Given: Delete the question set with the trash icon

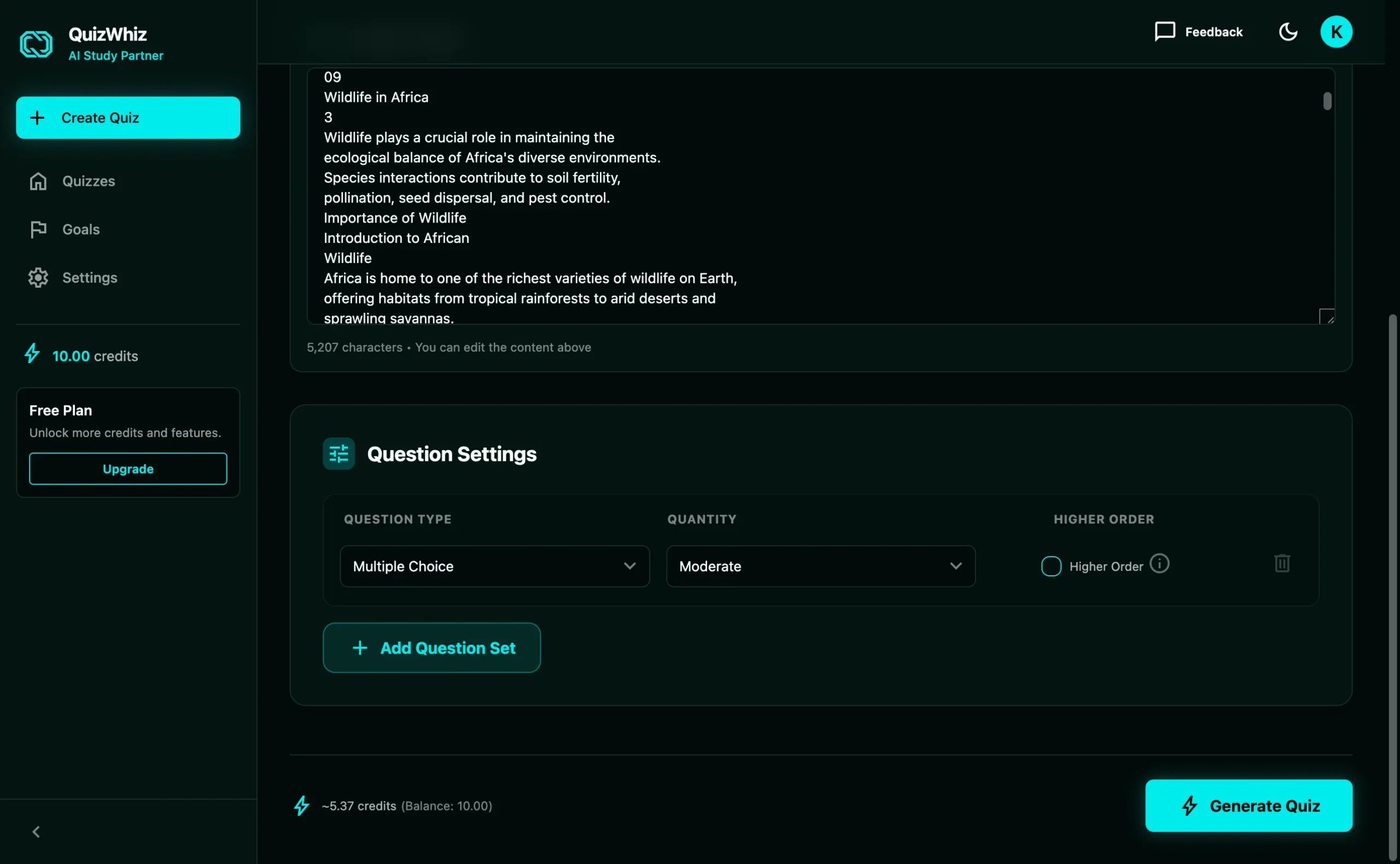Looking at the screenshot, I should click(x=1282, y=563).
